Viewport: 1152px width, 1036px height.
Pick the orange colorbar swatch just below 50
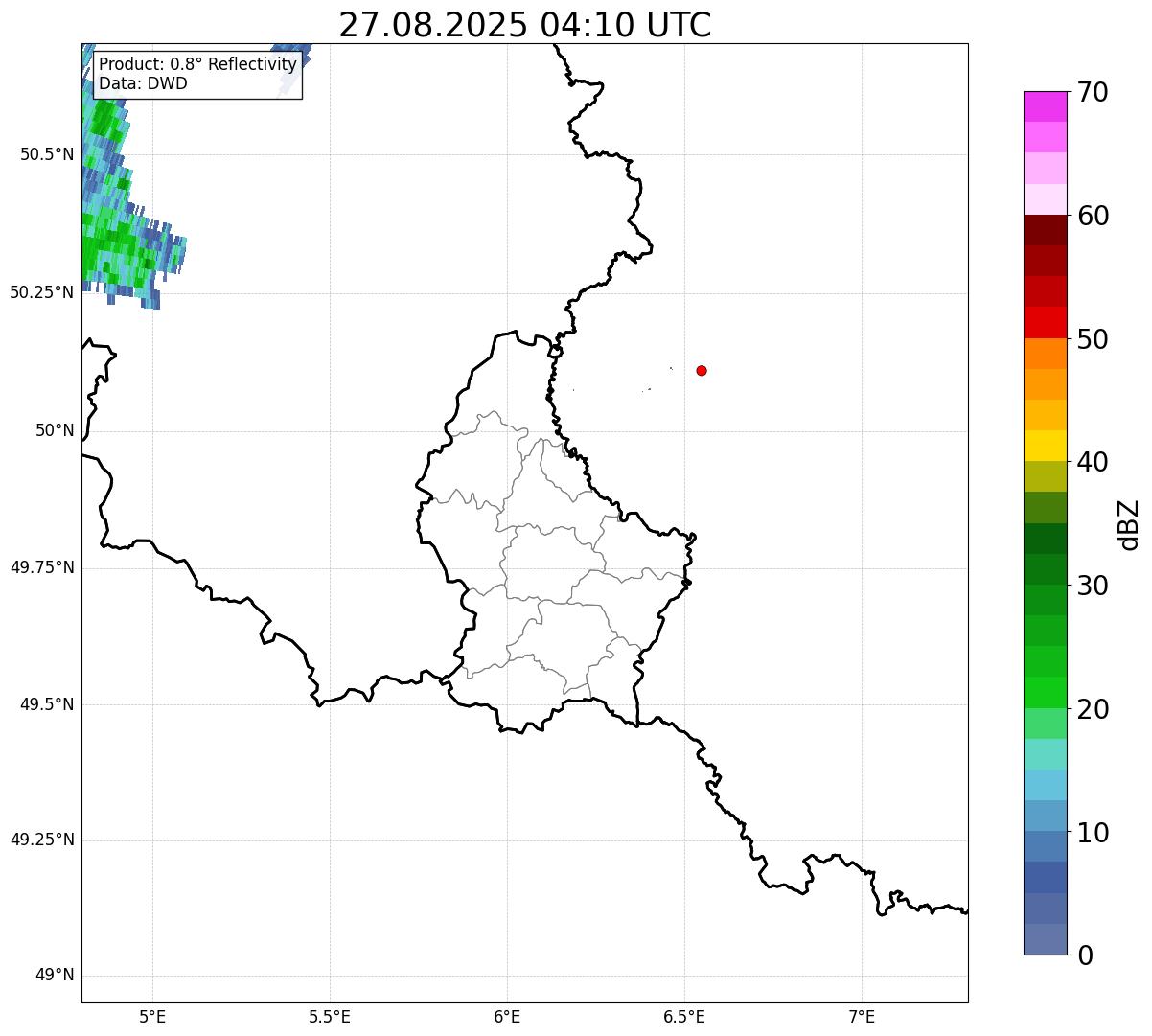(1046, 354)
